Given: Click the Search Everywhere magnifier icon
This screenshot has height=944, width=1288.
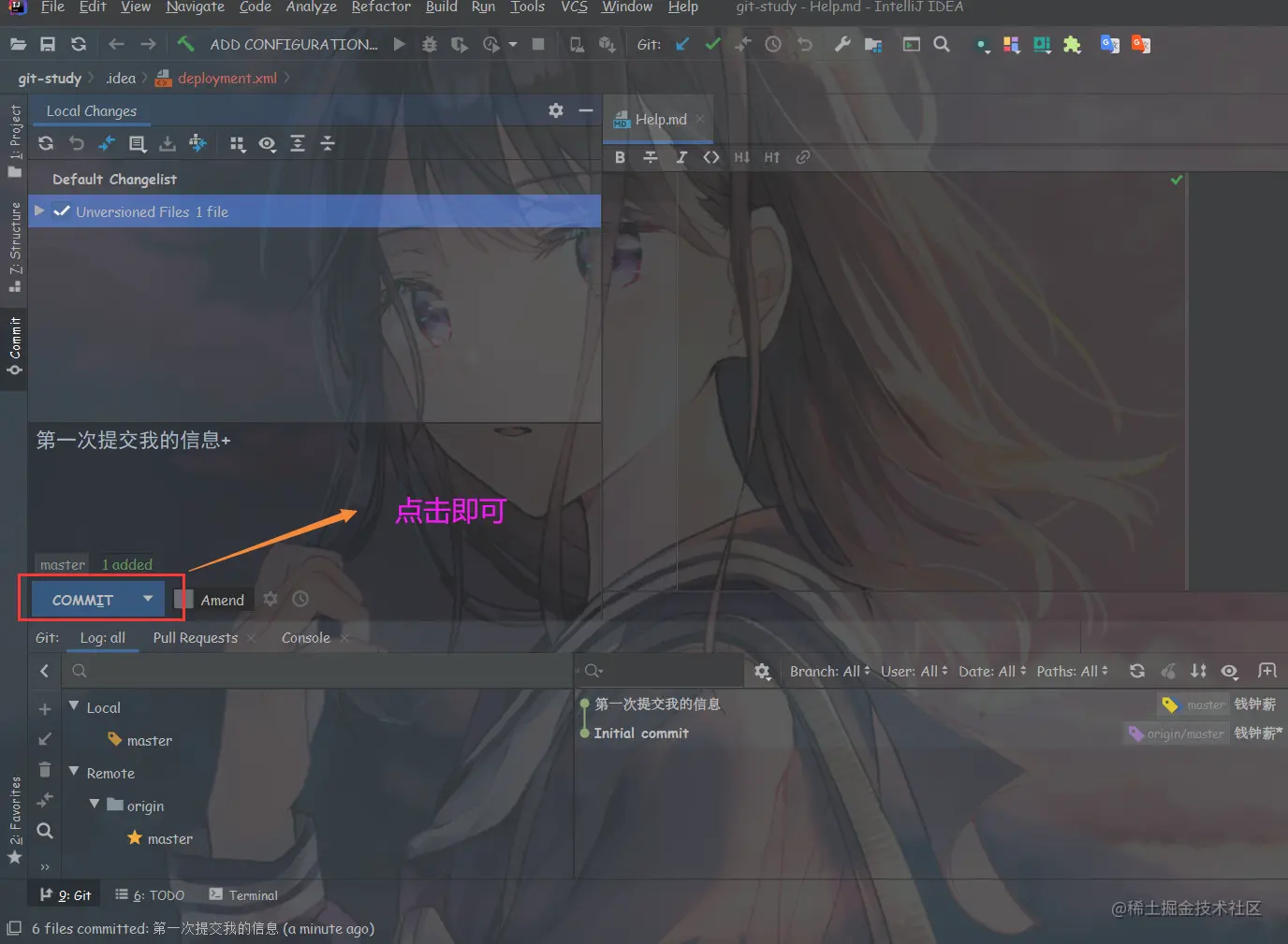Looking at the screenshot, I should 942,44.
